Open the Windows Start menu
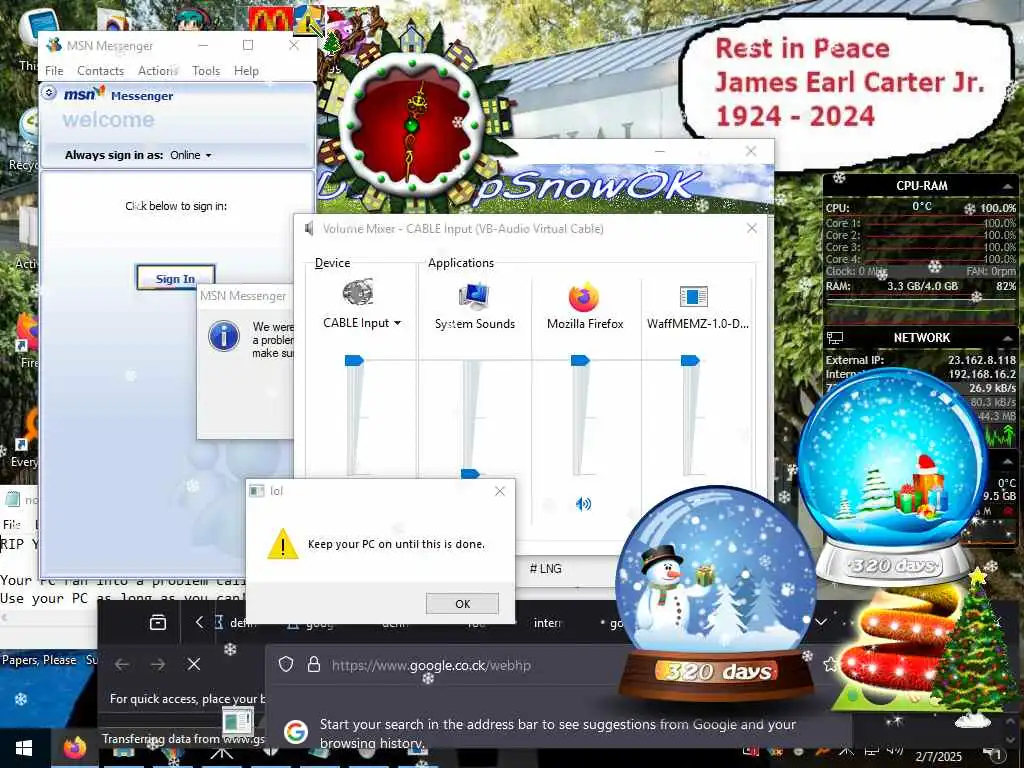The width and height of the screenshot is (1024, 768). click(24, 748)
